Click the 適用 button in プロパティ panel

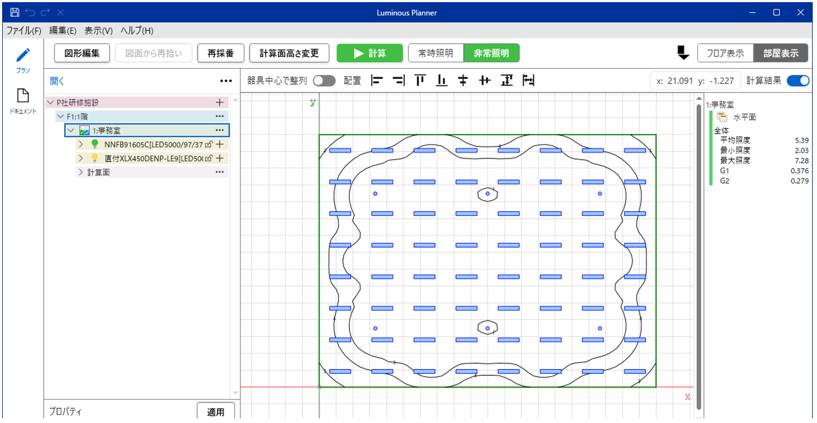point(215,411)
